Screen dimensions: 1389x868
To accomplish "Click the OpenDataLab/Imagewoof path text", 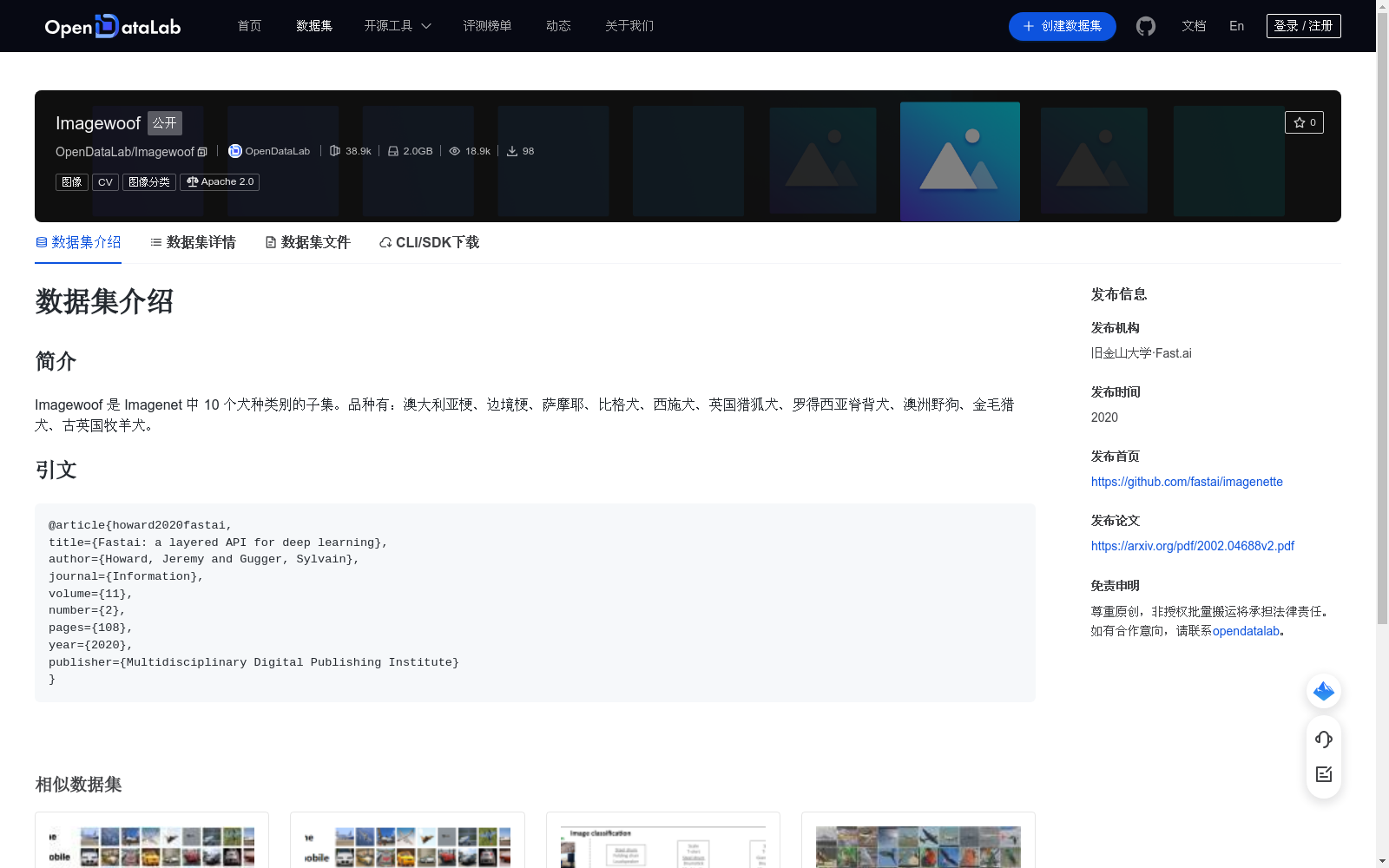I will [x=125, y=152].
